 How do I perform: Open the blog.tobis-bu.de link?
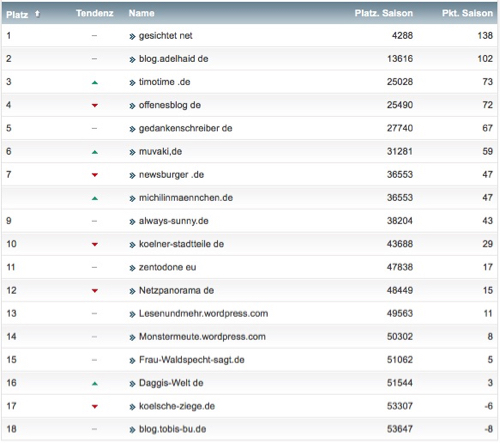point(172,429)
